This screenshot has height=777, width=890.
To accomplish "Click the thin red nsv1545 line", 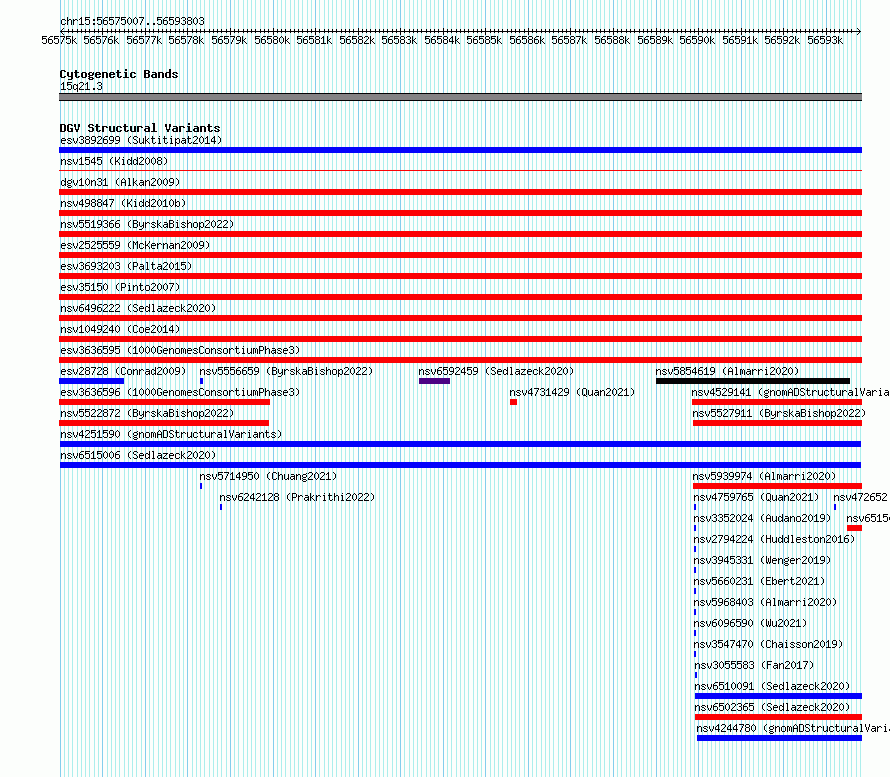I will tap(460, 170).
